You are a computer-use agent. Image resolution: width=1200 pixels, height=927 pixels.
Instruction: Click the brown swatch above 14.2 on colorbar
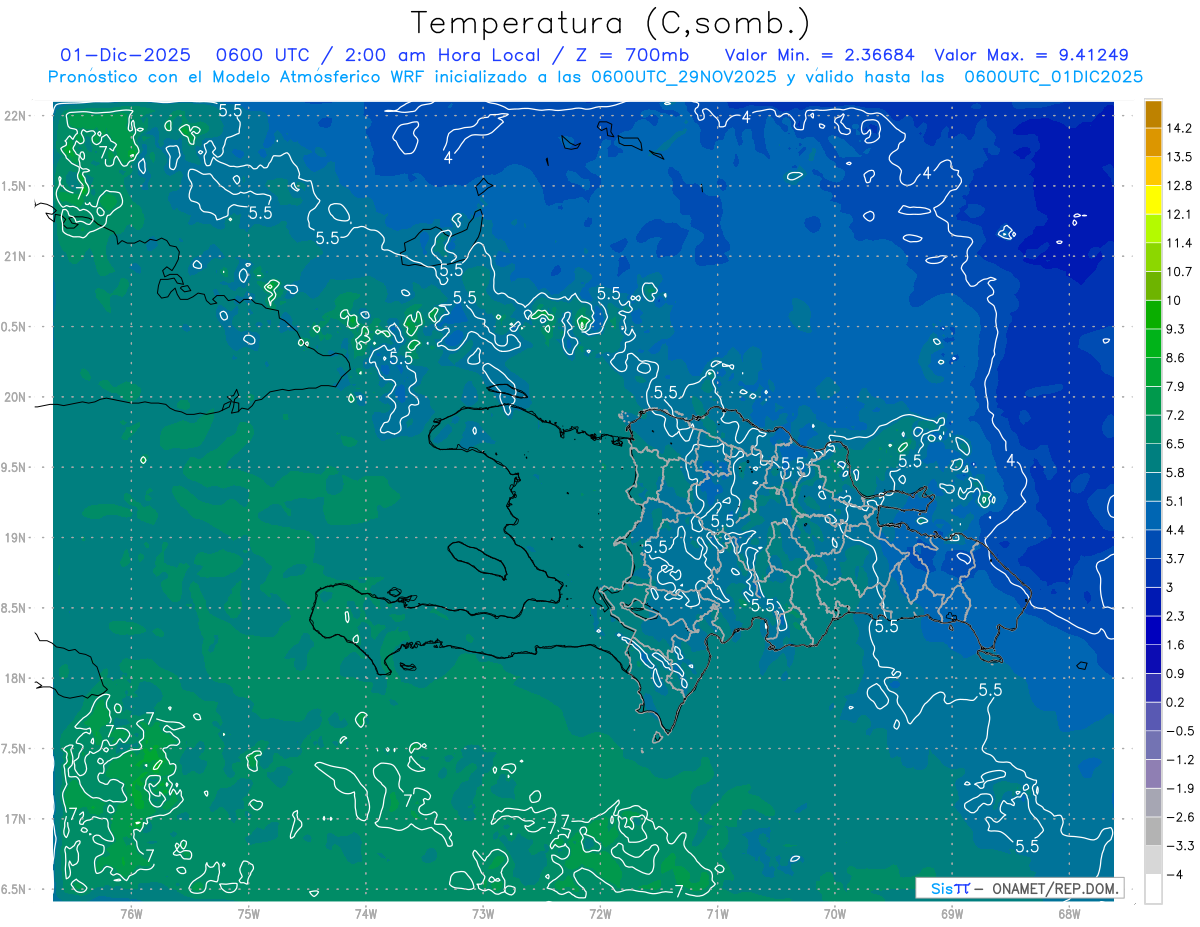(1153, 114)
